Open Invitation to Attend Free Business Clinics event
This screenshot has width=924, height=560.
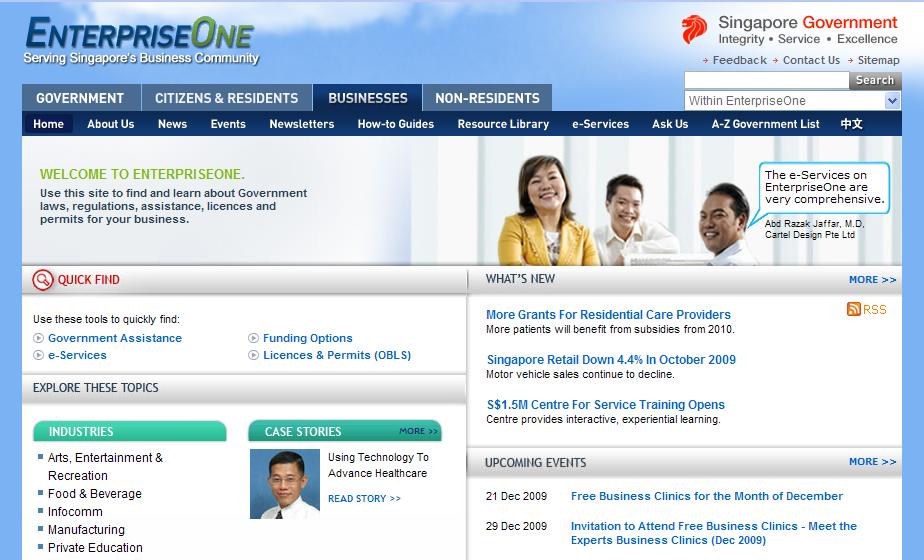click(714, 533)
